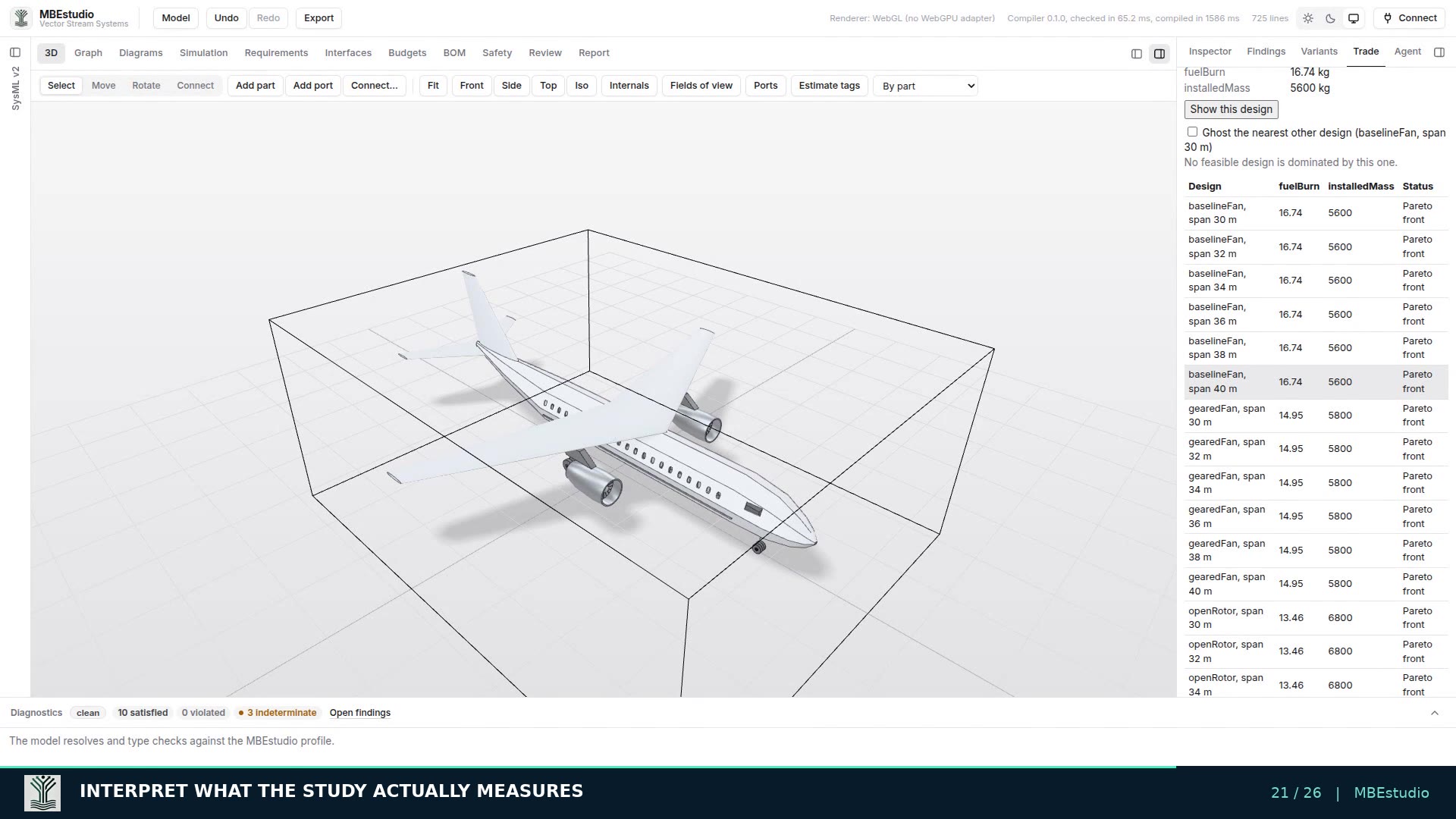Toggle Ports display
Viewport: 1456px width, 819px height.
(x=766, y=86)
